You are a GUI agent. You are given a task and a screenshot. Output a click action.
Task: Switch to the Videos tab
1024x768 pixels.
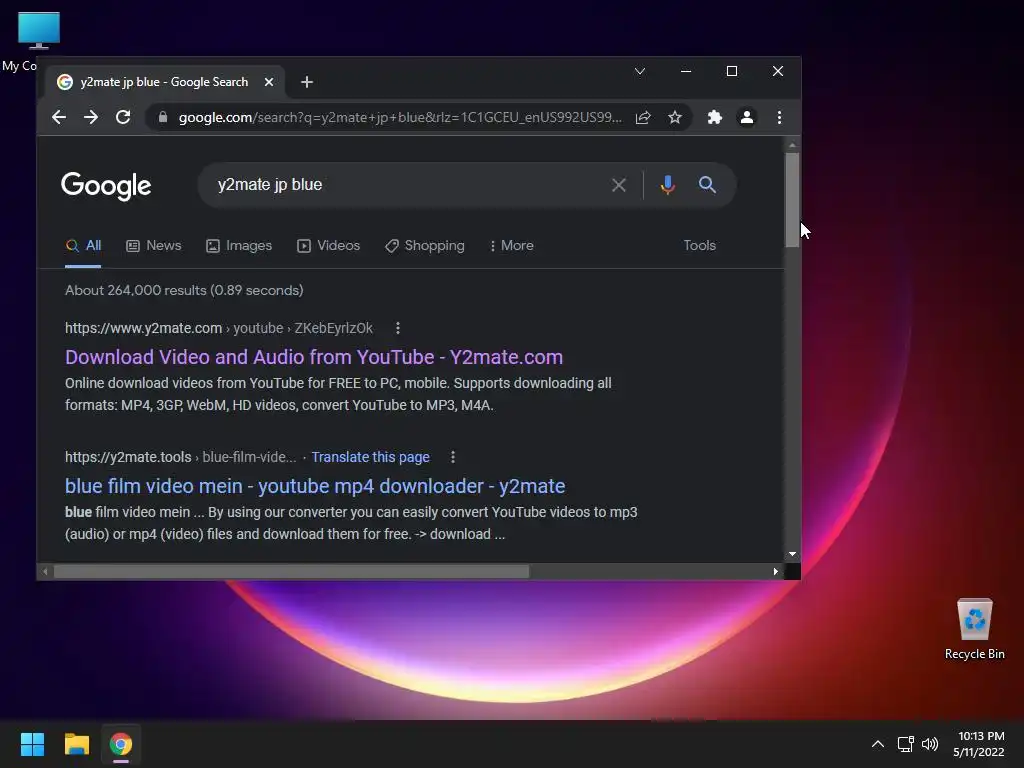coord(328,246)
